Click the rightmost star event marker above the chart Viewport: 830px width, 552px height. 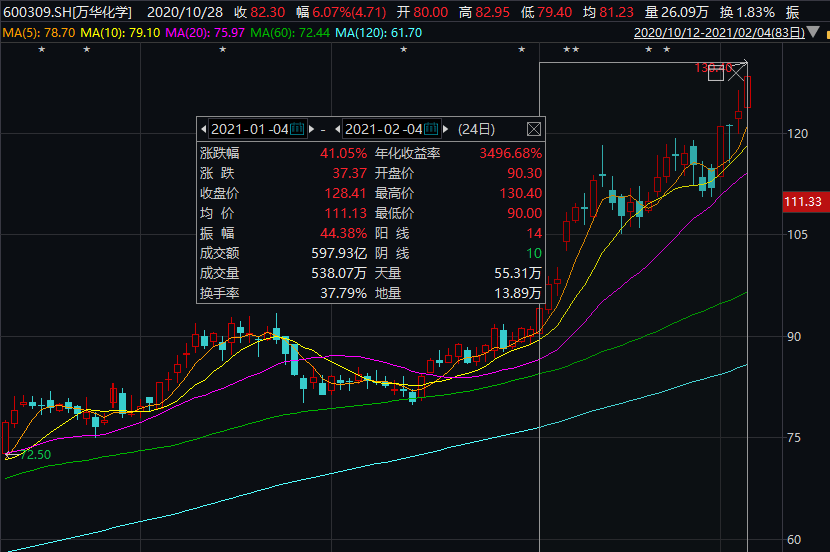pyautogui.click(x=667, y=50)
